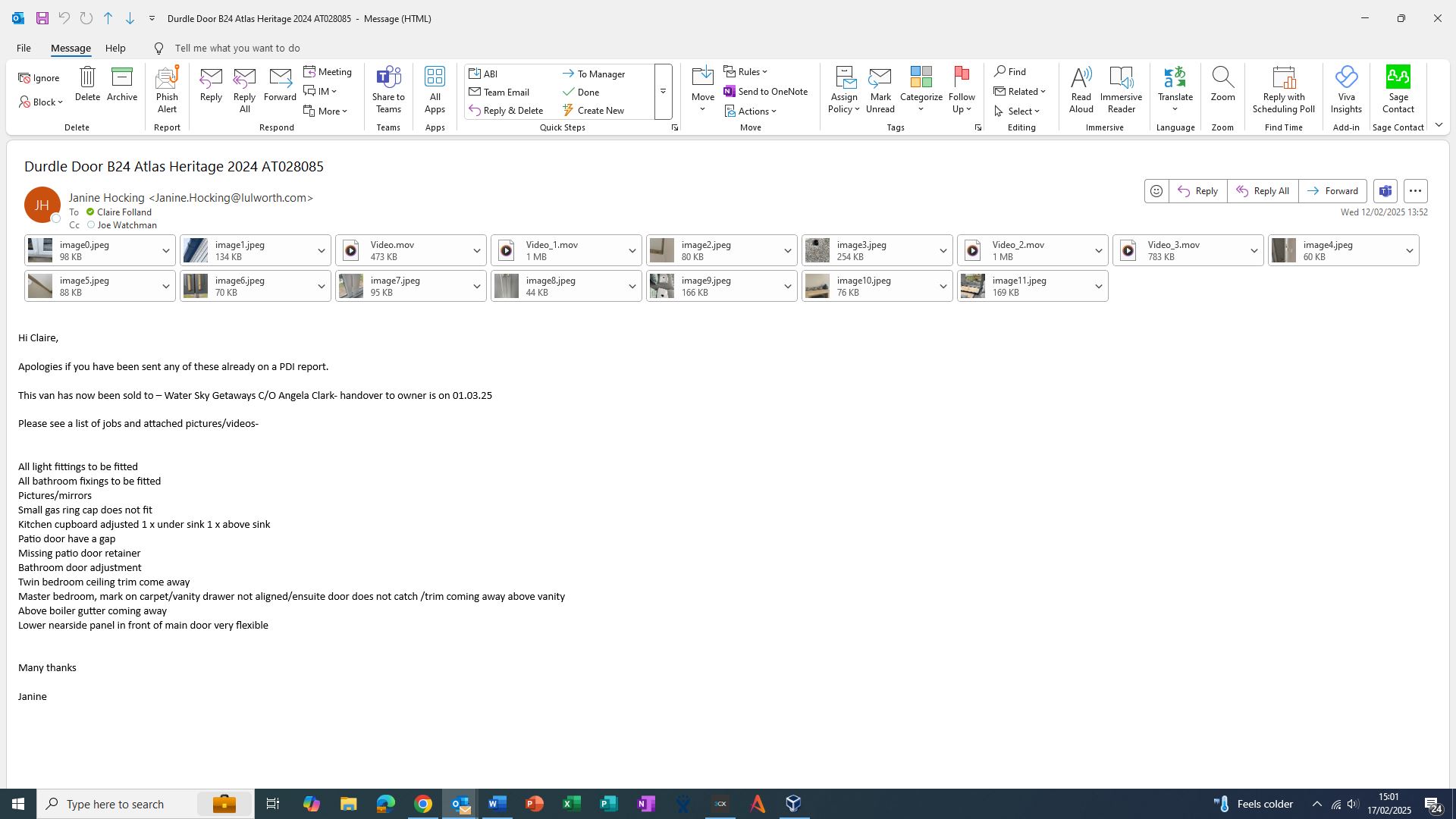
Task: Click Reply All in message header
Action: [x=1263, y=191]
